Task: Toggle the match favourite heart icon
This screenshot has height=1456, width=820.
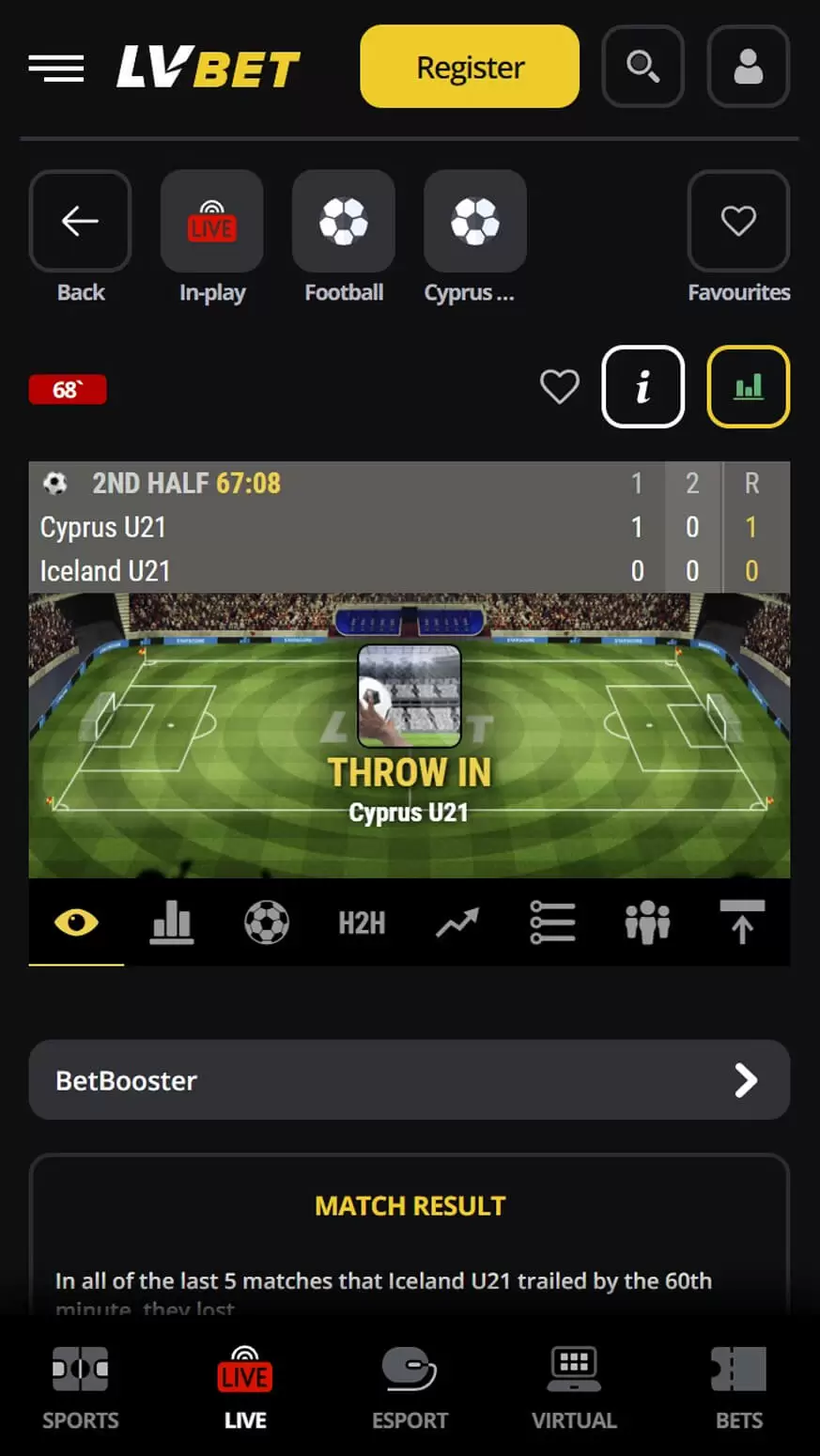Action: (x=560, y=386)
